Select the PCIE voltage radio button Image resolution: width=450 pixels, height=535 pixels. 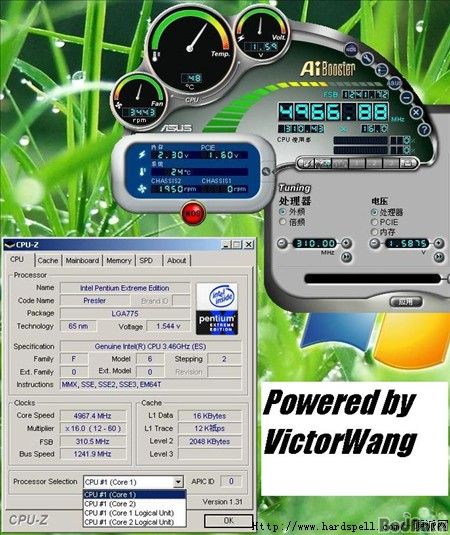(x=374, y=222)
